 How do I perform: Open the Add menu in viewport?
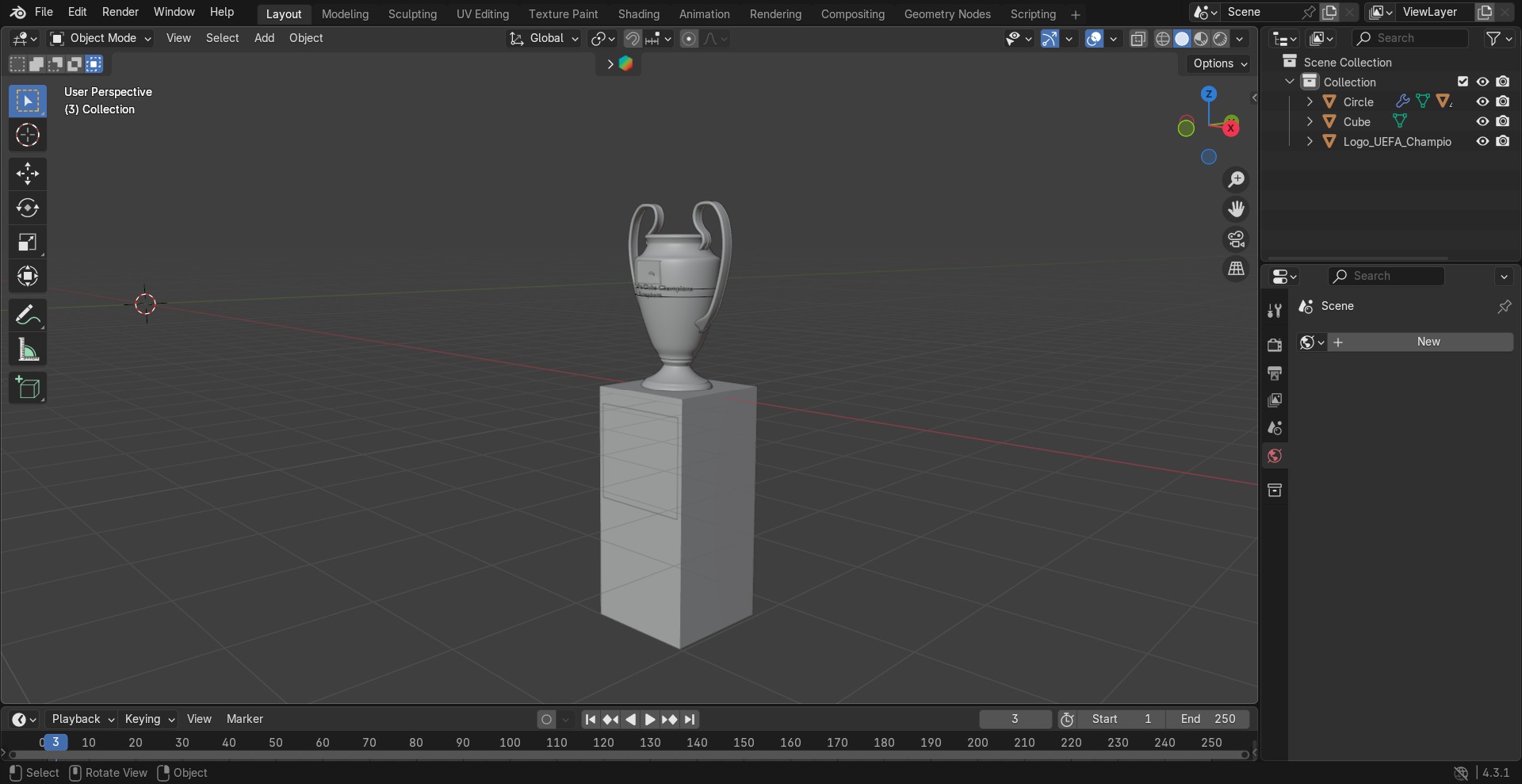coord(264,38)
